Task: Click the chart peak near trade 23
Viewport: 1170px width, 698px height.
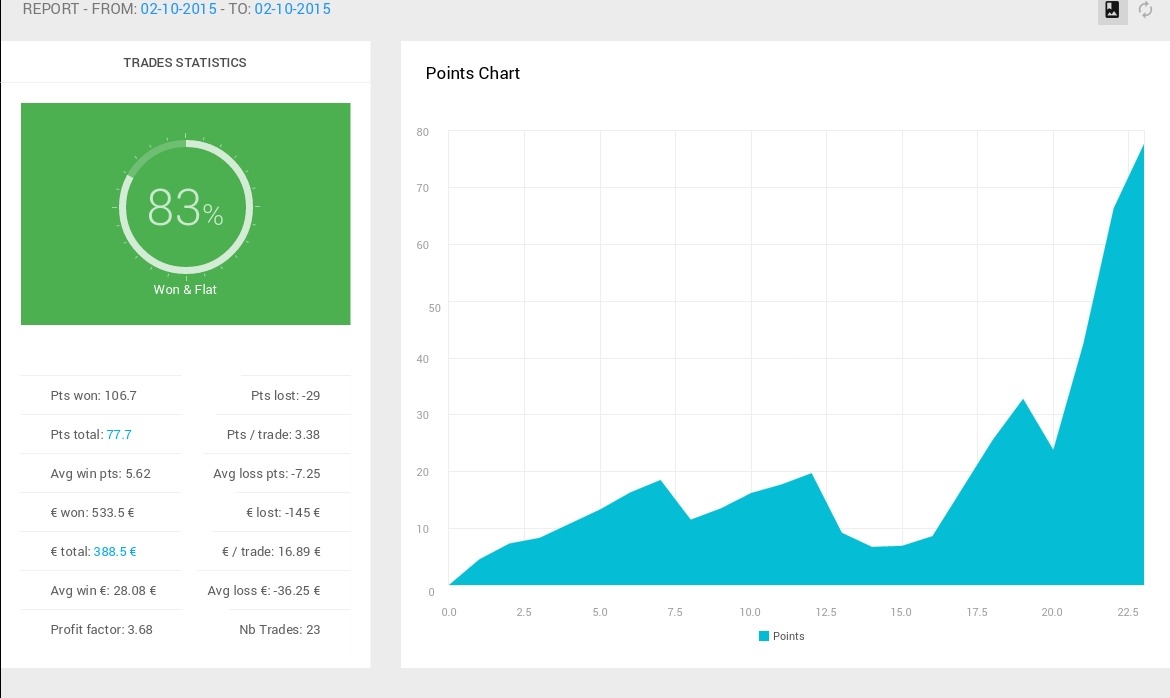Action: pyautogui.click(x=1142, y=146)
